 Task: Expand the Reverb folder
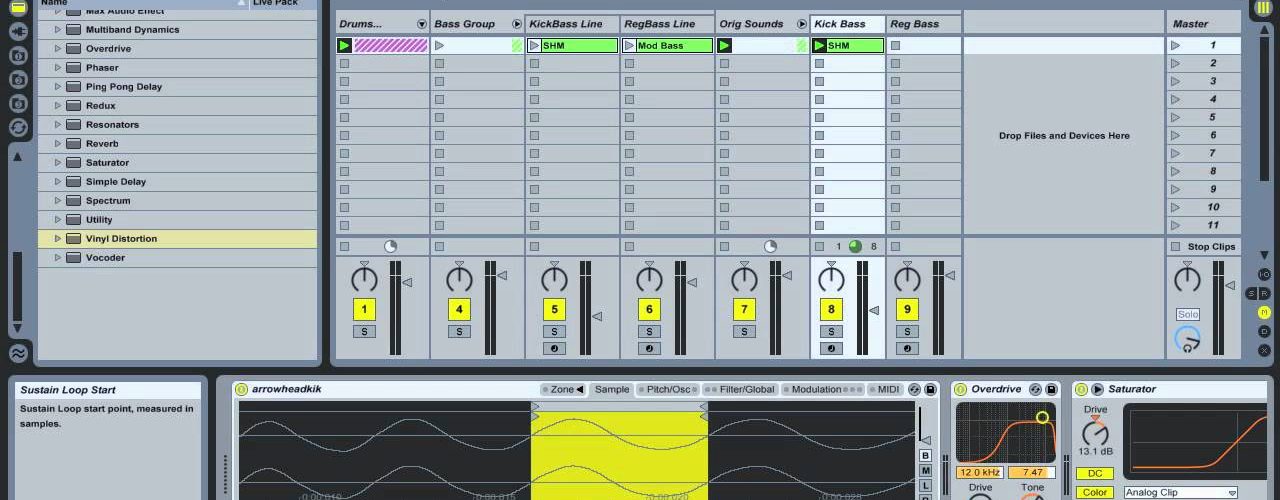(x=58, y=144)
